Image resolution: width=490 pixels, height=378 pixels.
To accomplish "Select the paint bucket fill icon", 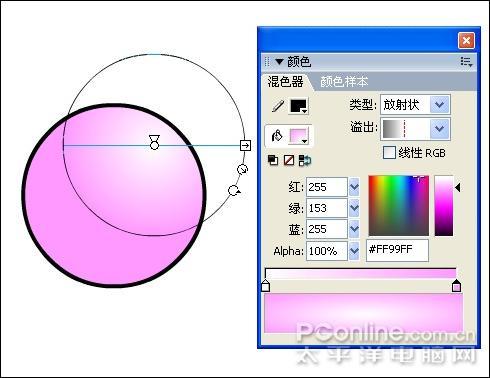I will click(x=277, y=136).
